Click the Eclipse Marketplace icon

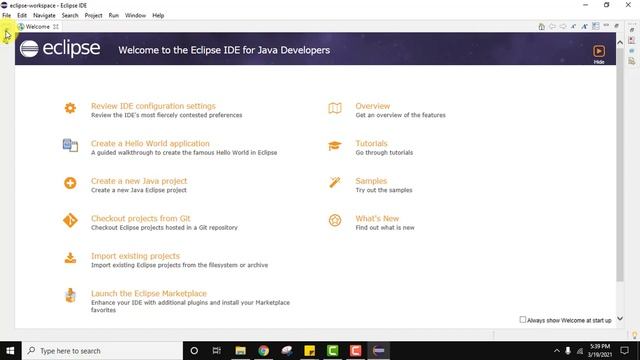coord(70,295)
